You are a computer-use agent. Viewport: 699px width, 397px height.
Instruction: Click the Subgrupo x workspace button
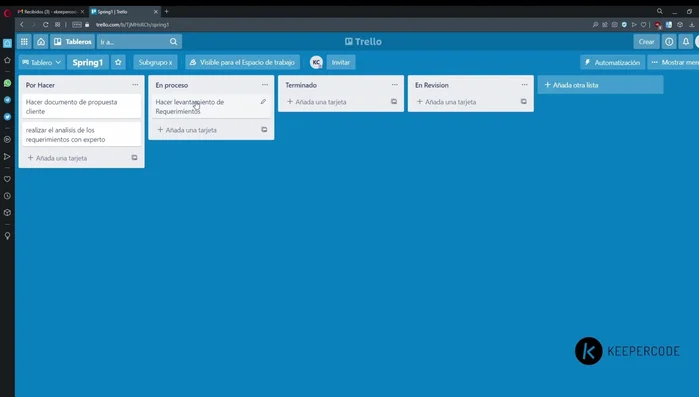click(155, 62)
